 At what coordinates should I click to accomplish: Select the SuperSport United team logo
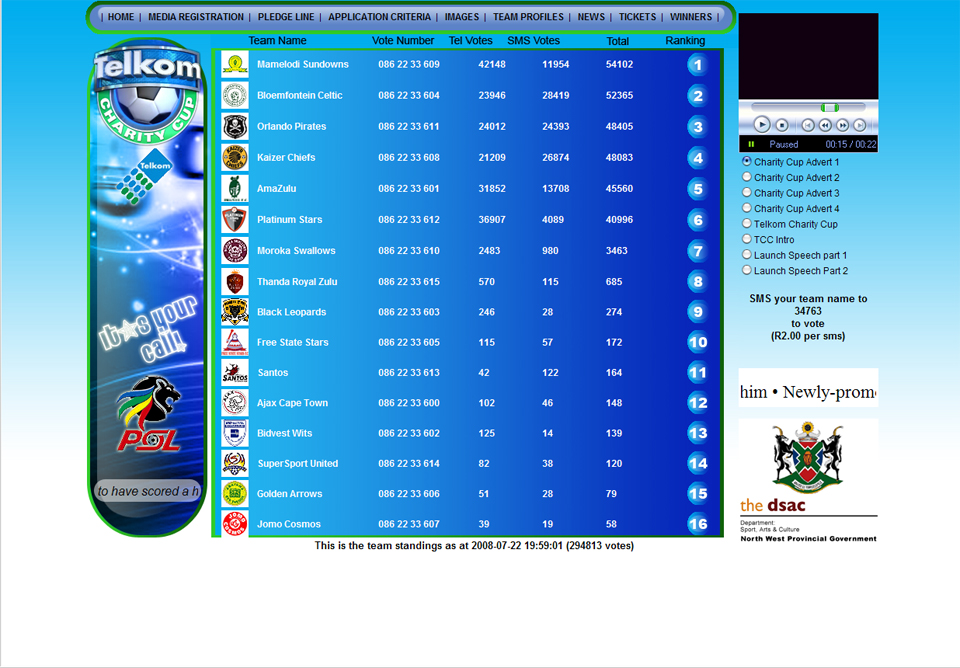click(234, 463)
